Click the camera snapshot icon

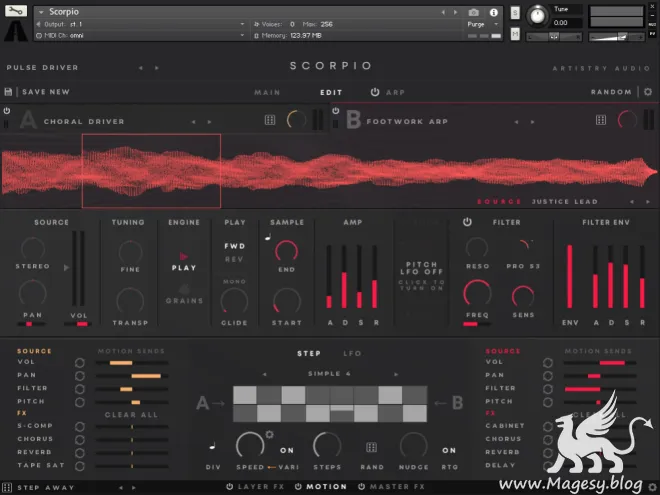[474, 13]
